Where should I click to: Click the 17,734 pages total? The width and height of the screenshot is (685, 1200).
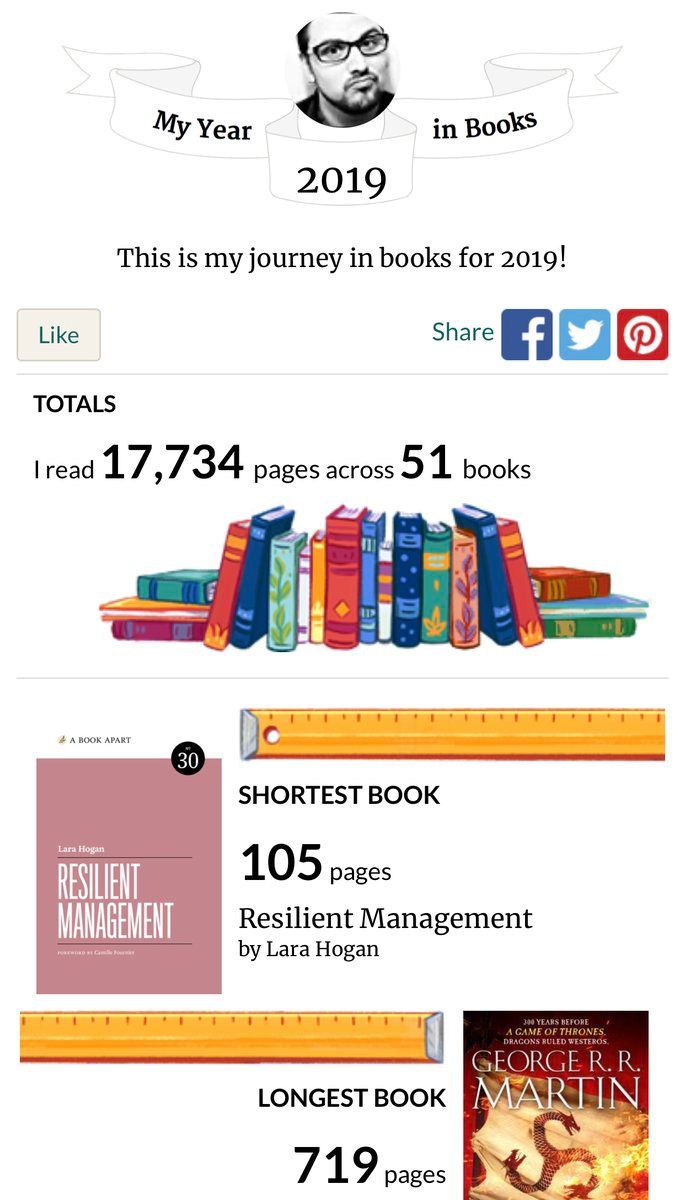pyautogui.click(x=172, y=464)
